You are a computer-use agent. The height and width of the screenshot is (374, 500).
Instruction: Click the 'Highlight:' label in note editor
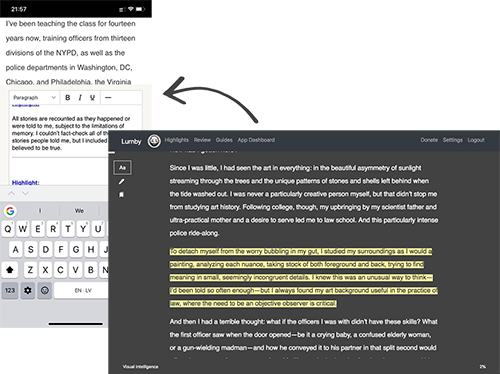(x=25, y=183)
